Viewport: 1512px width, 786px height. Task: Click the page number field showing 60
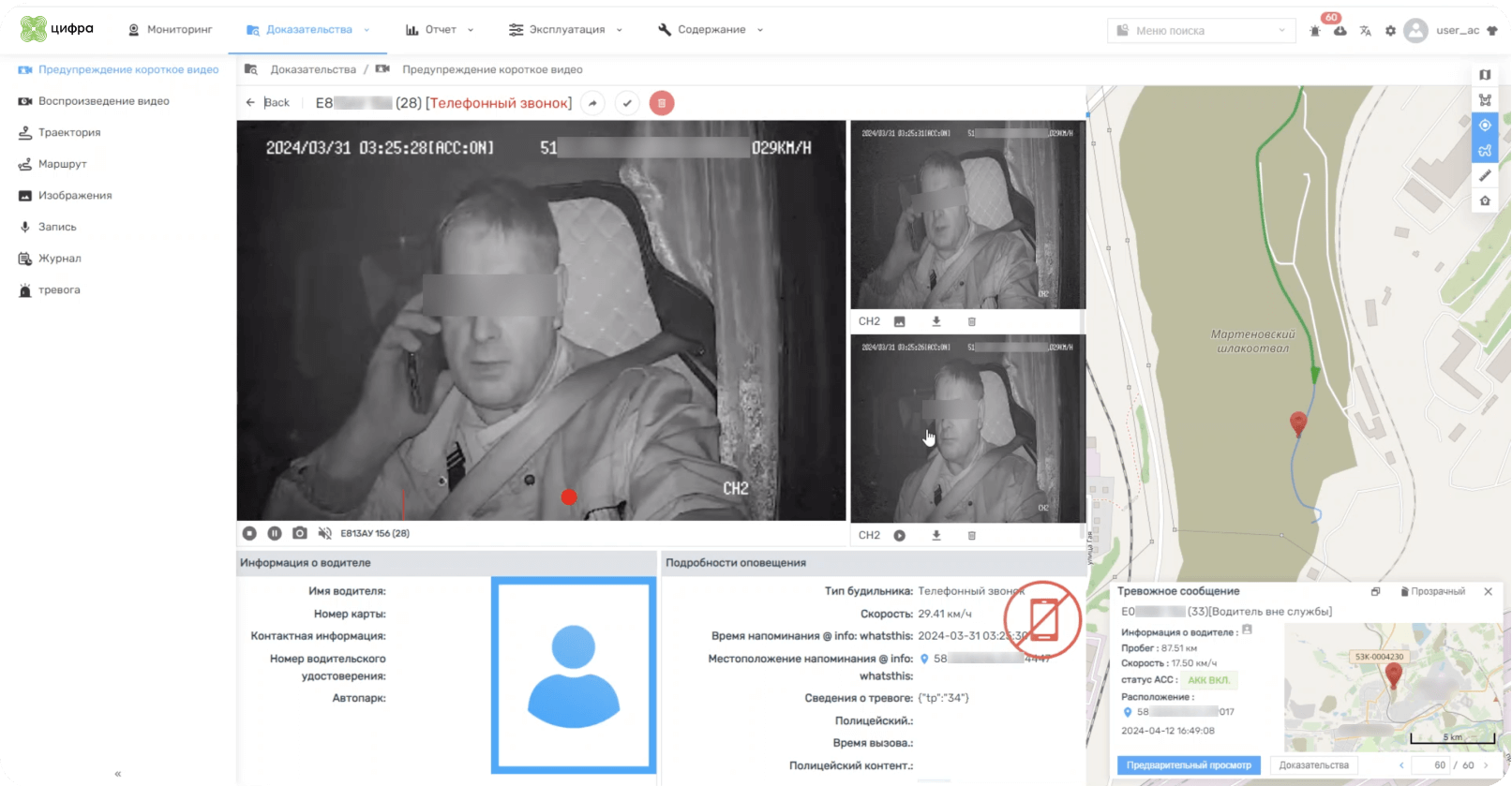click(x=1431, y=765)
